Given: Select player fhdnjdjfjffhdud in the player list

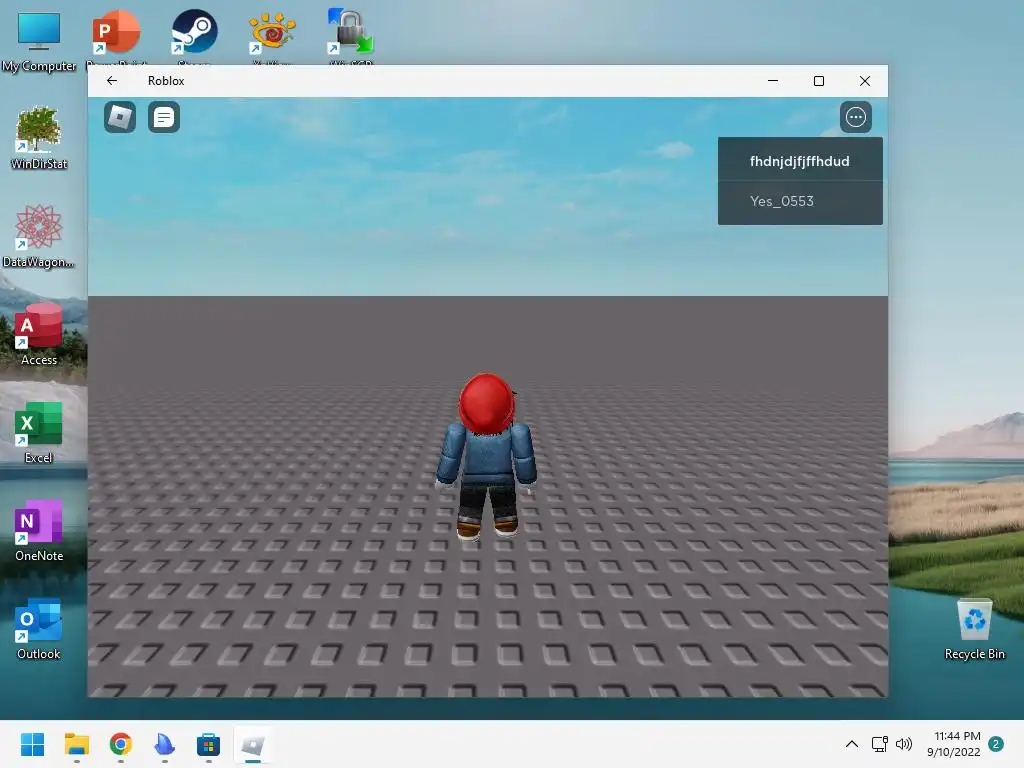Looking at the screenshot, I should [x=800, y=161].
